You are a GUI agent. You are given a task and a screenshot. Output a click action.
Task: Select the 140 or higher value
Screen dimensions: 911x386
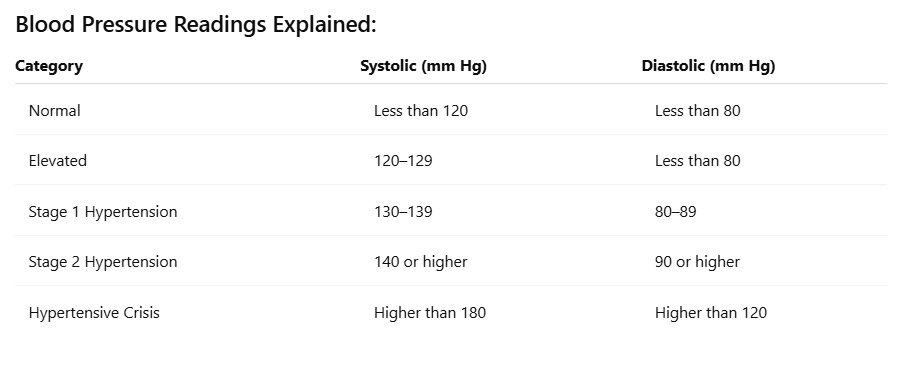coord(421,262)
